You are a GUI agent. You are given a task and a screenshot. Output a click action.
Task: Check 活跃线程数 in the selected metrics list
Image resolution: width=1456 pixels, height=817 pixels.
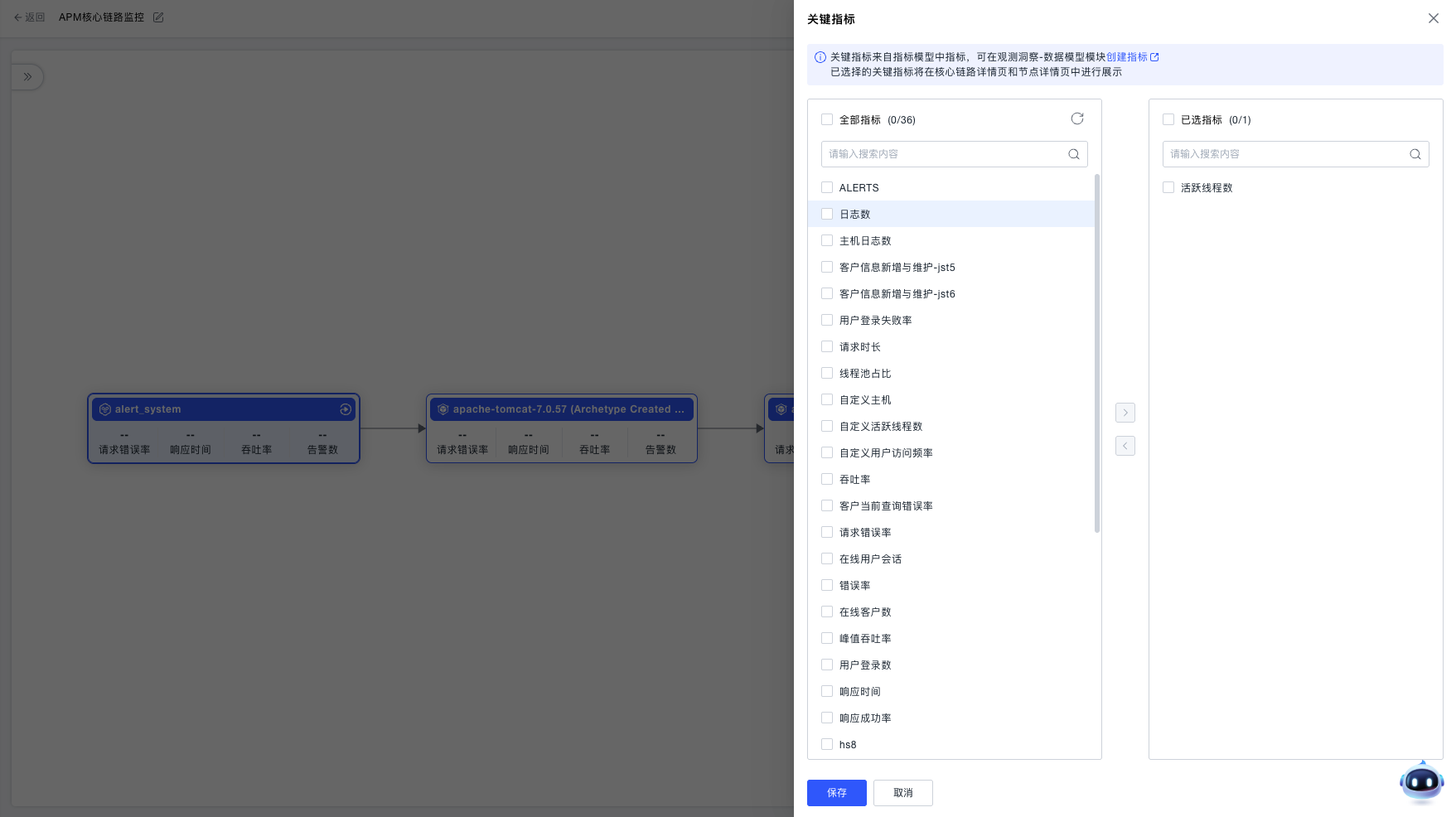[x=1168, y=187]
